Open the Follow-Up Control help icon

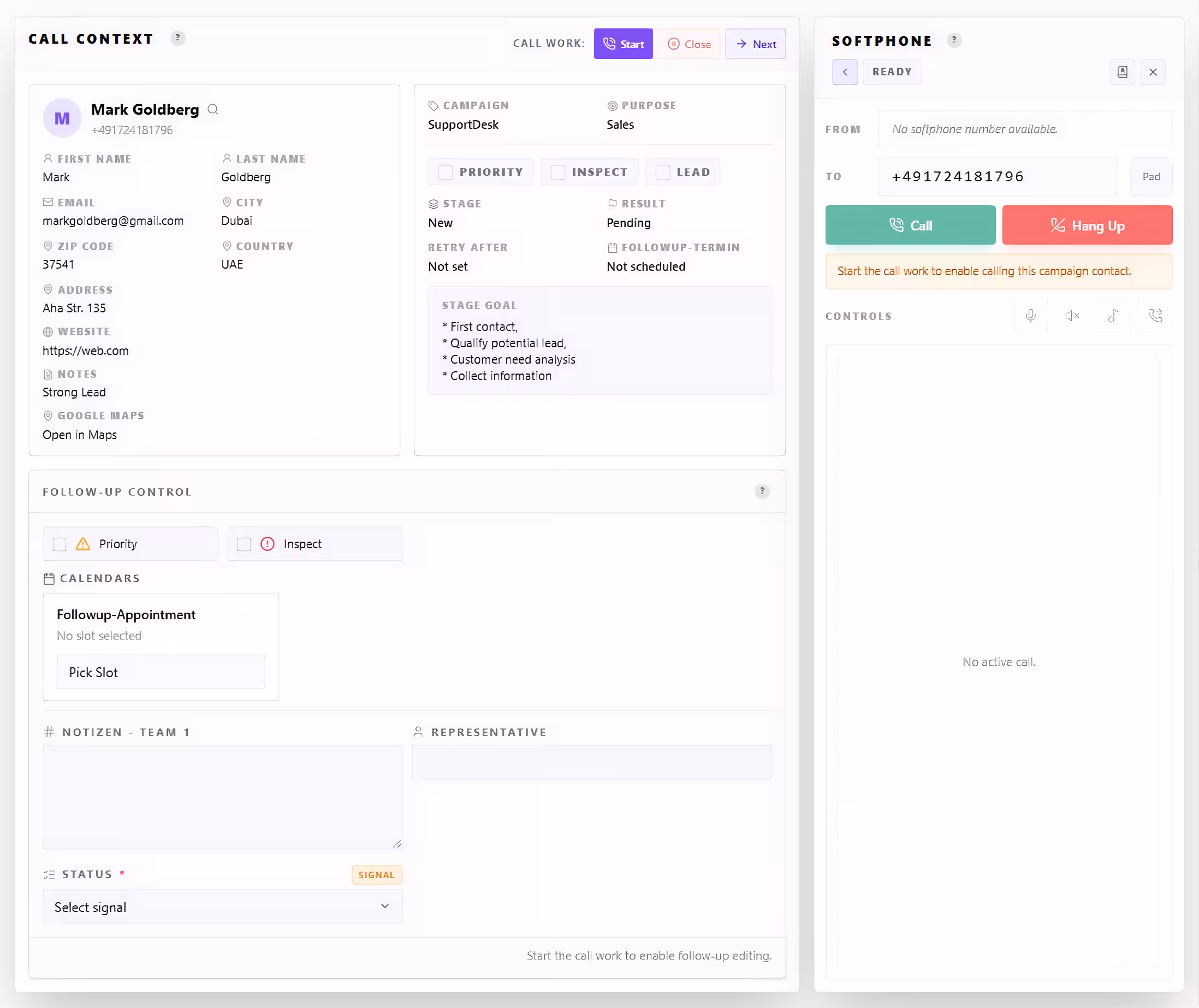[762, 491]
